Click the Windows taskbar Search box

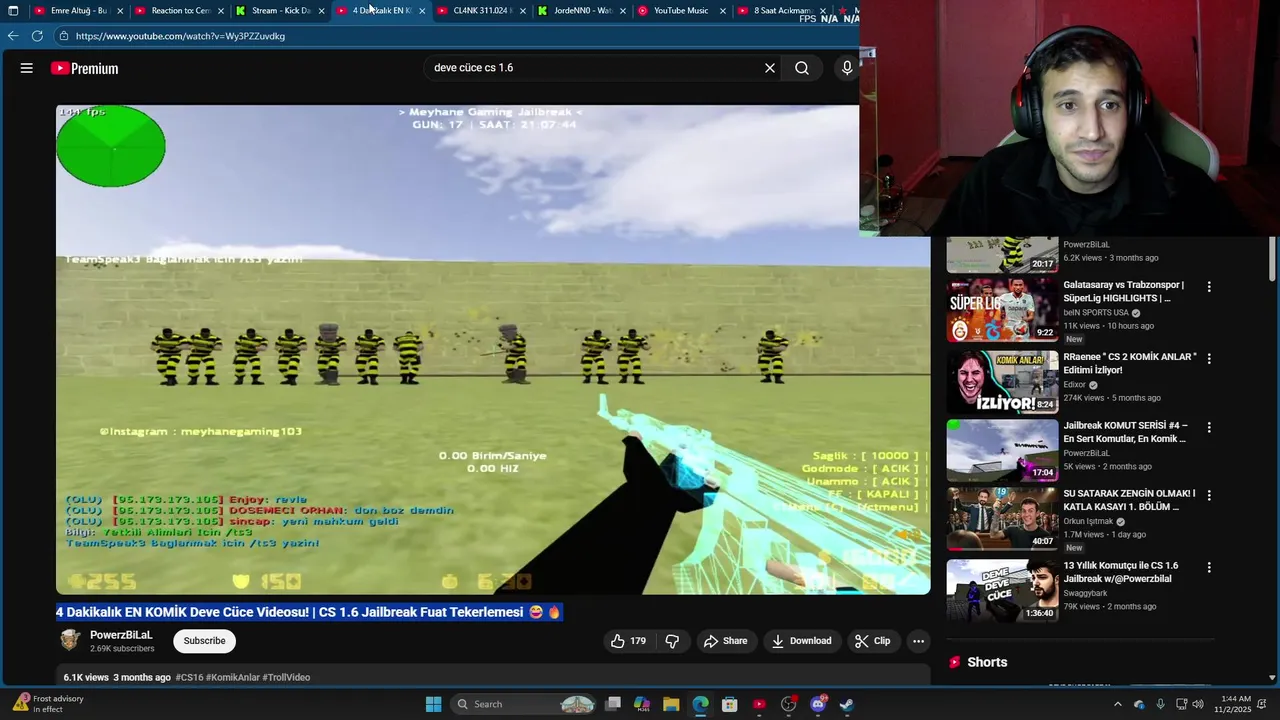(x=525, y=704)
